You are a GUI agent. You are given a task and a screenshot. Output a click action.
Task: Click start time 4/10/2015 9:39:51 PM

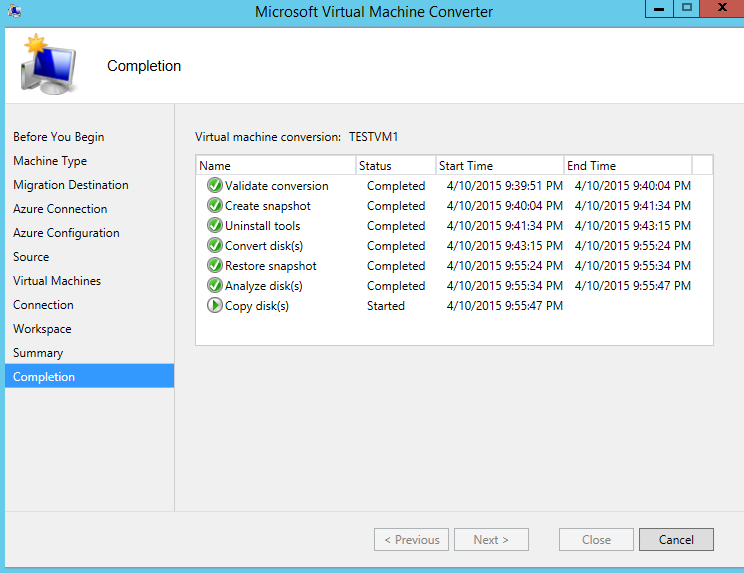coord(504,185)
